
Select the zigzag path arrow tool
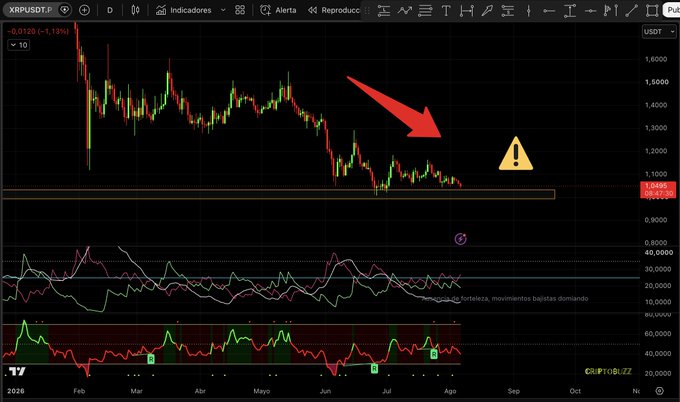click(404, 10)
